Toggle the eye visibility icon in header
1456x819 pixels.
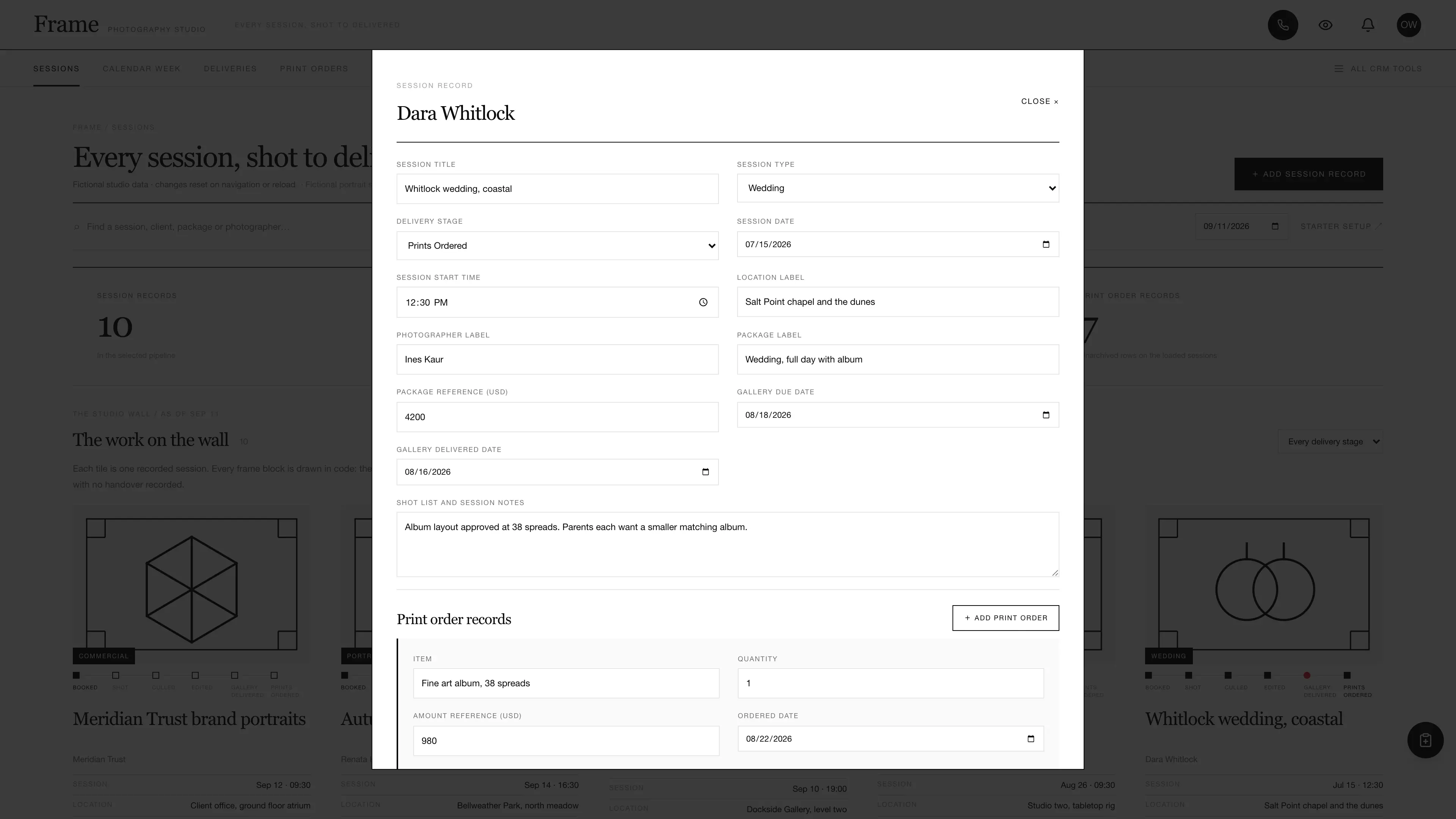1326,25
